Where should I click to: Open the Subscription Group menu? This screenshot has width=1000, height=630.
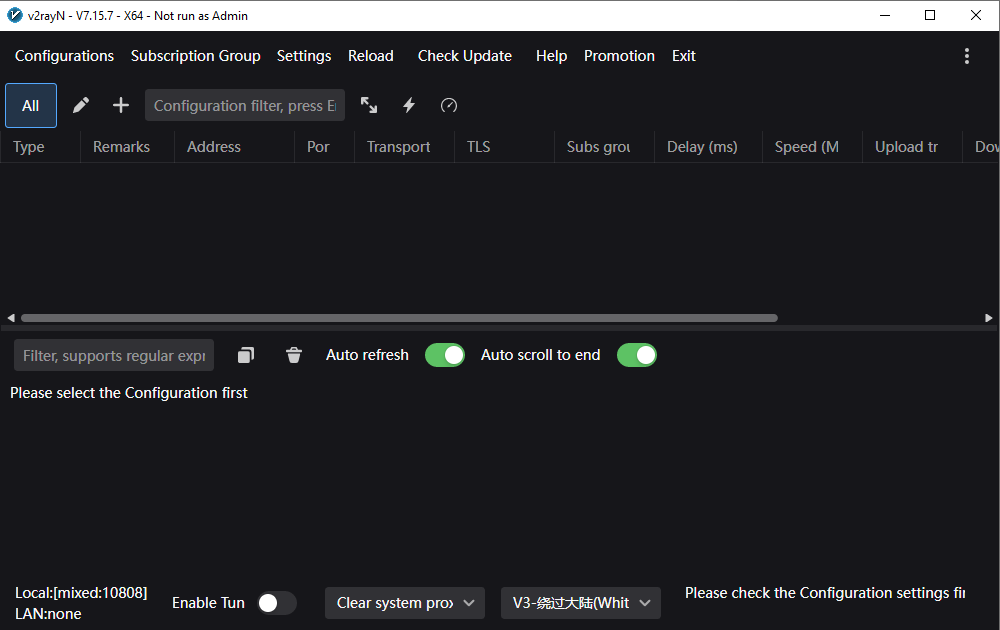(195, 56)
